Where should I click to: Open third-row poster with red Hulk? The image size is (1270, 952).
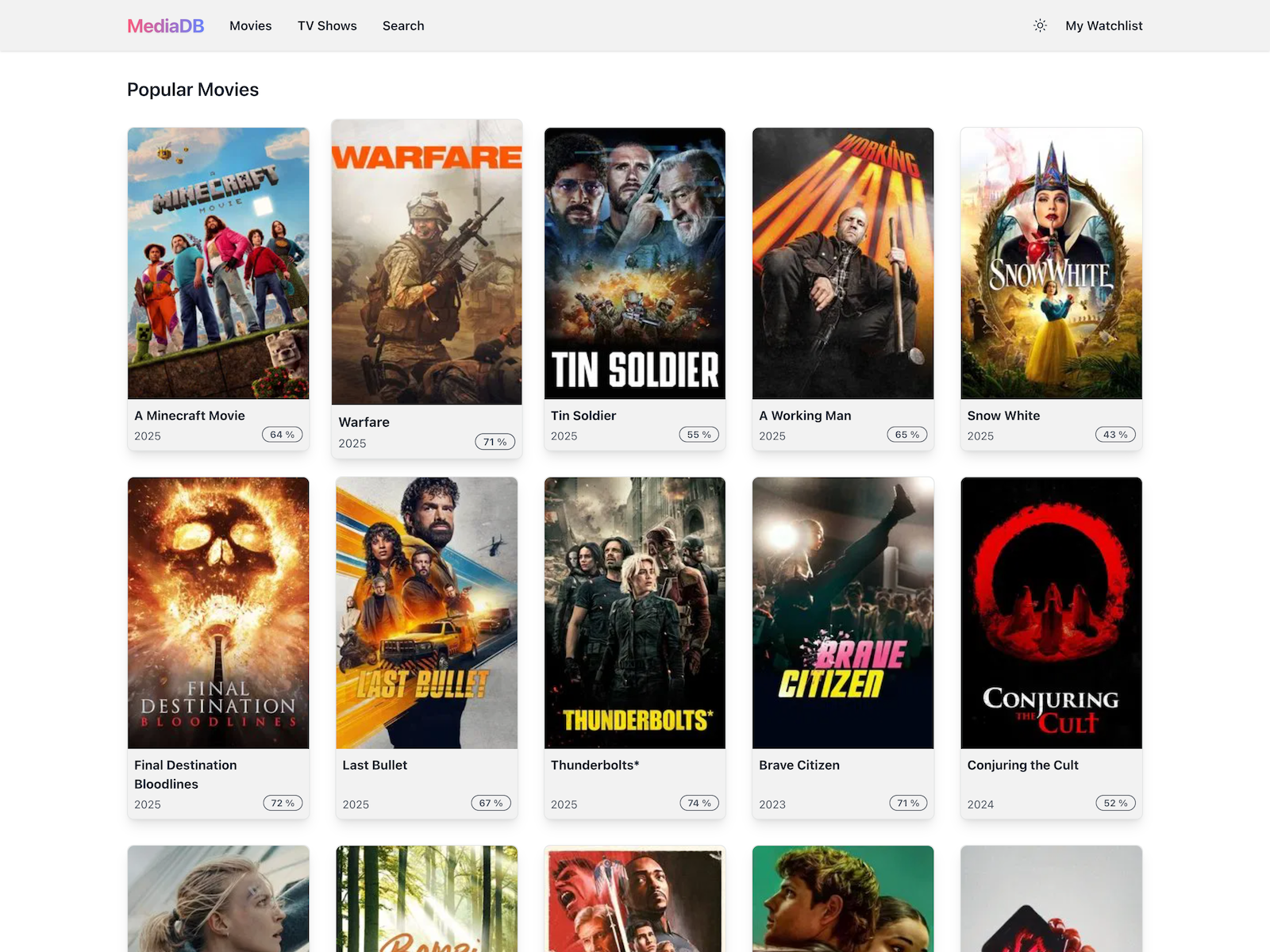click(635, 899)
